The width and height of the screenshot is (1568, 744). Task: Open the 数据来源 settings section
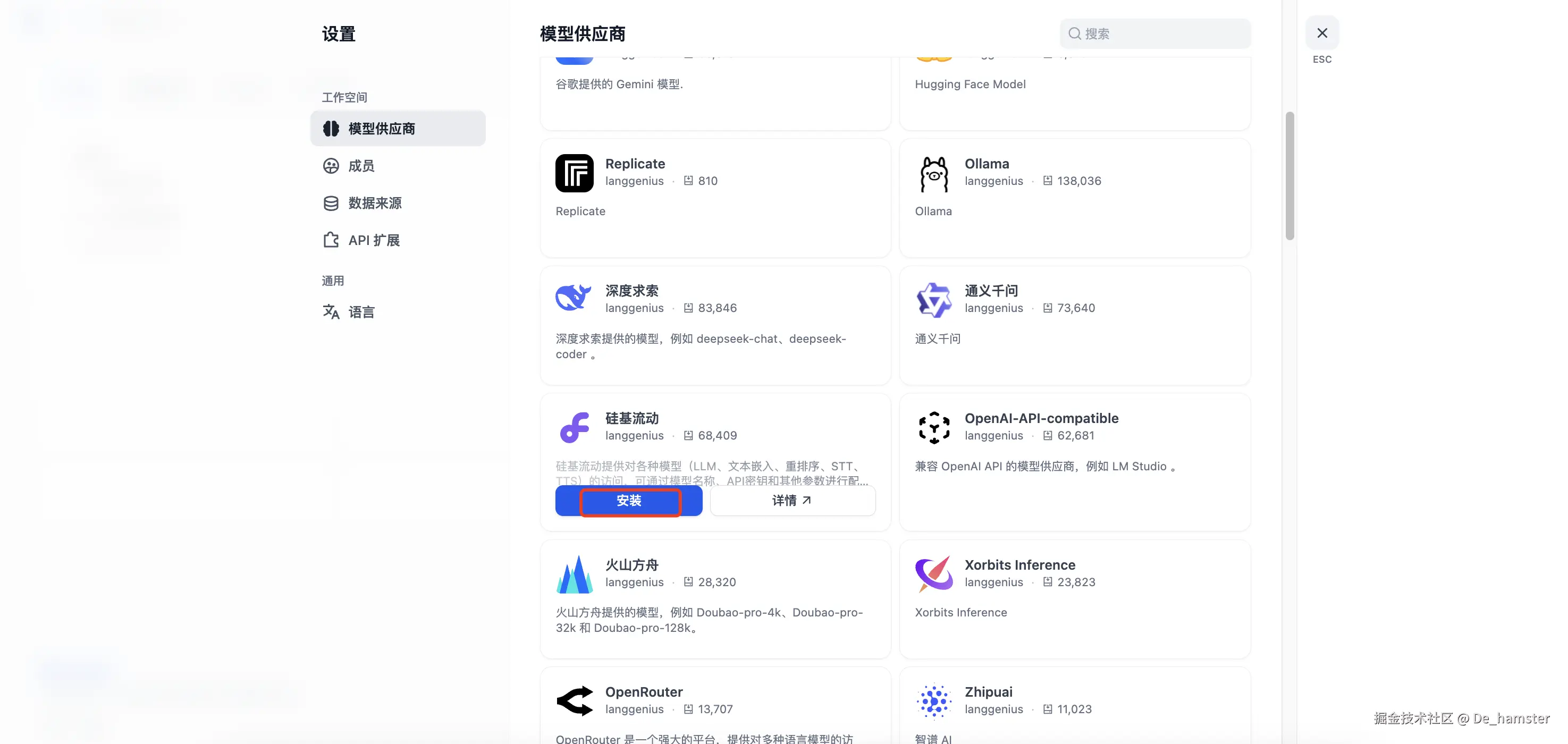(x=374, y=203)
